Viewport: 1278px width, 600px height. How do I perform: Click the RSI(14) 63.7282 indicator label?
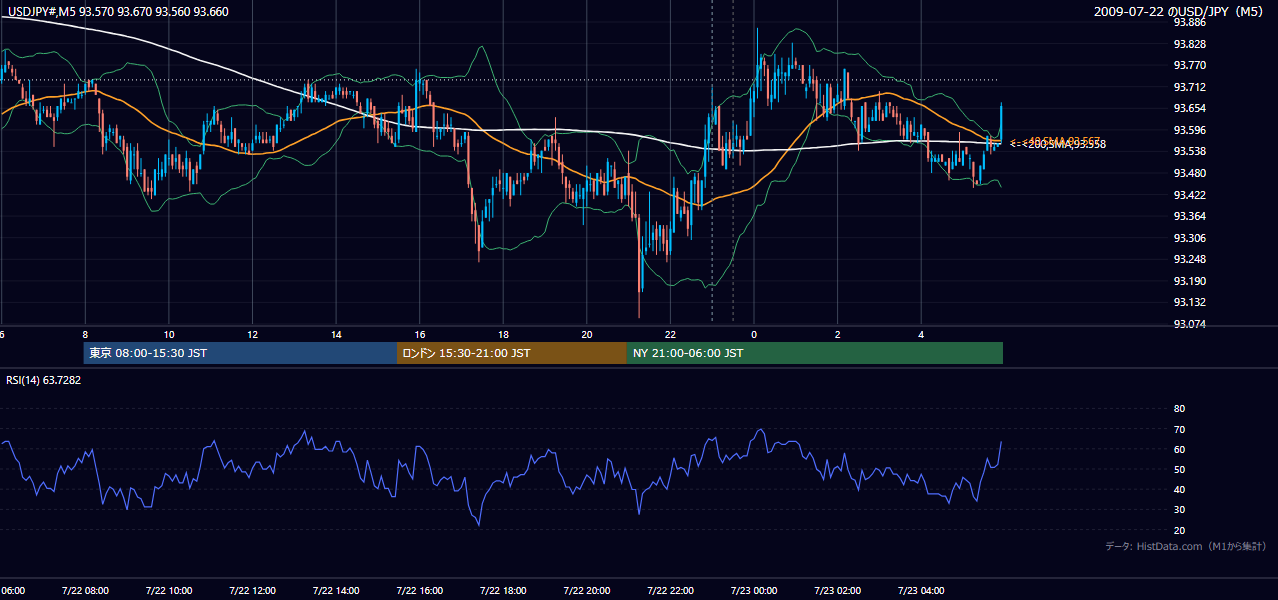click(x=44, y=379)
